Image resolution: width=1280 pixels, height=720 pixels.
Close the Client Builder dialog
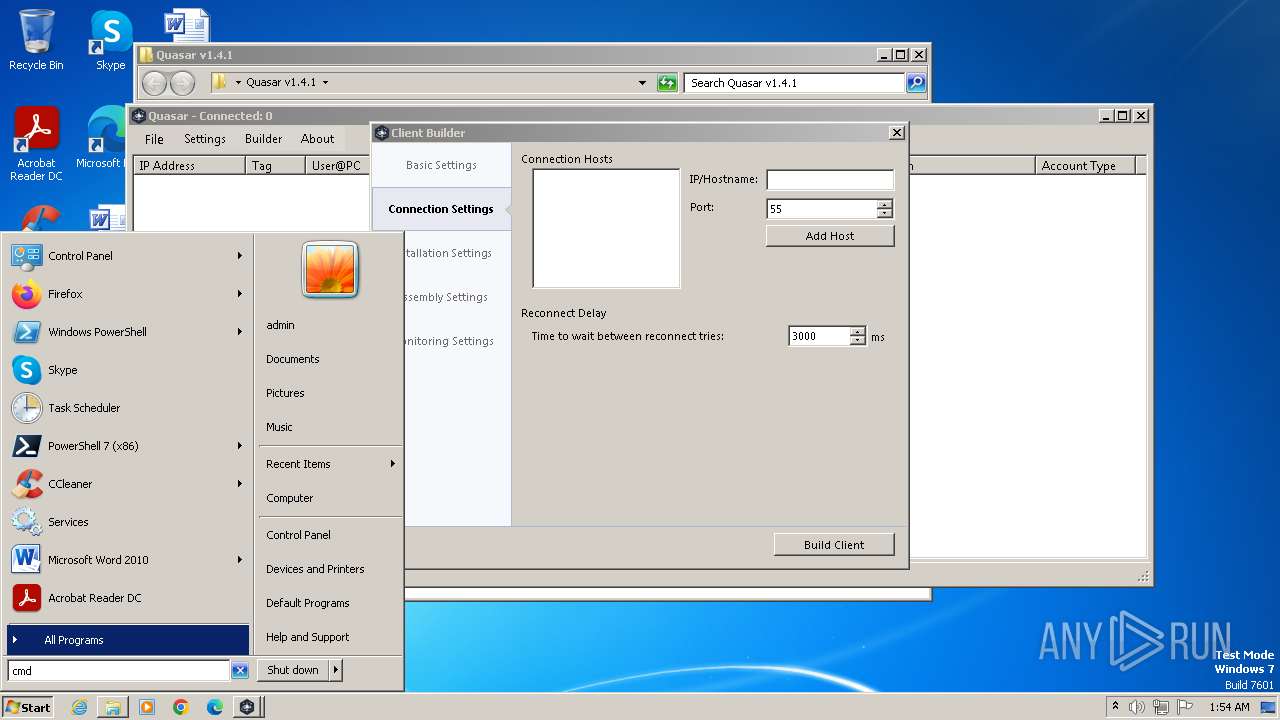pyautogui.click(x=897, y=132)
